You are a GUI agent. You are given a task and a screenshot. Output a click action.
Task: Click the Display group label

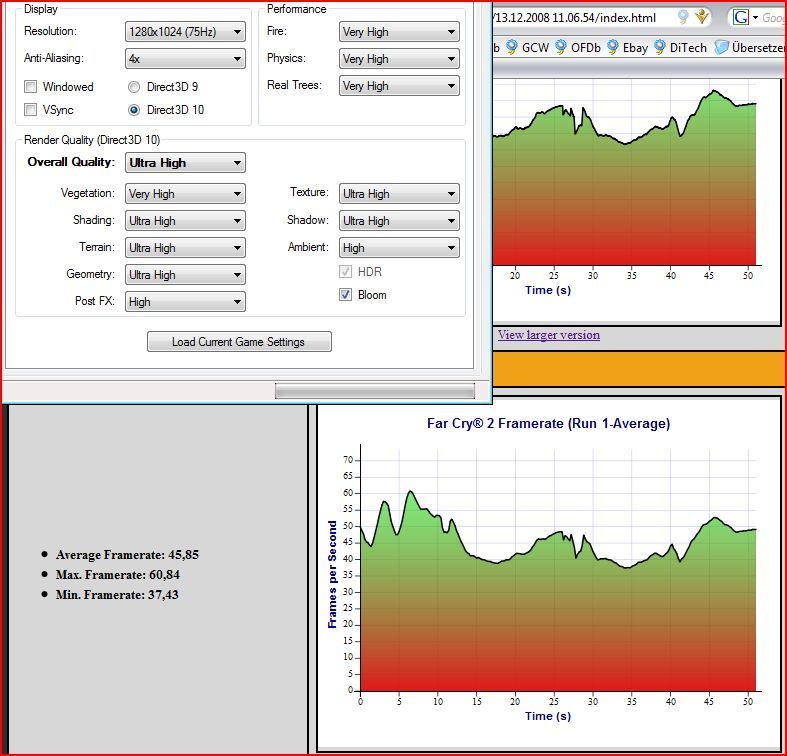pos(41,9)
